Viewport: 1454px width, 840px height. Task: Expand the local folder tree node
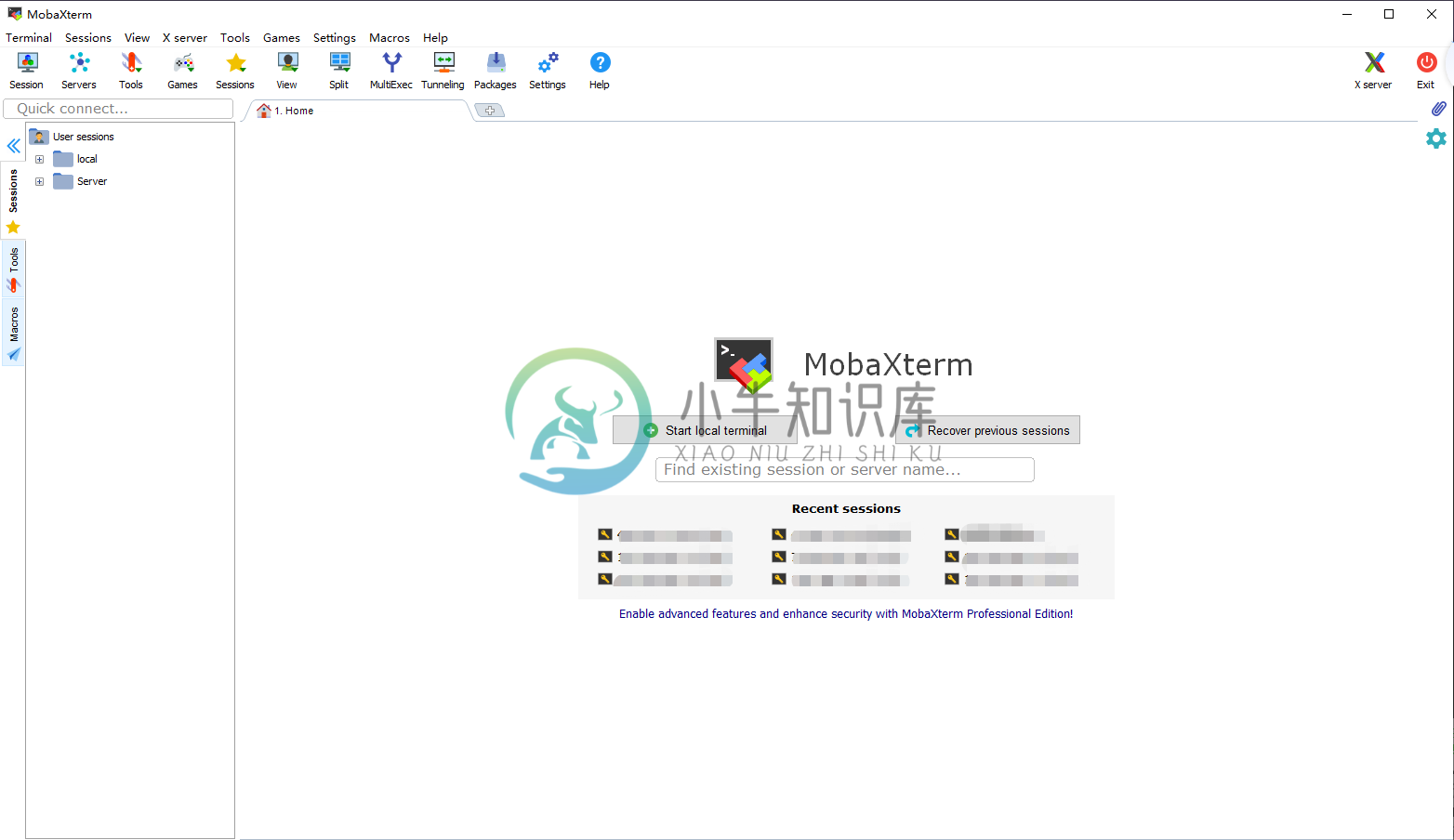point(39,159)
